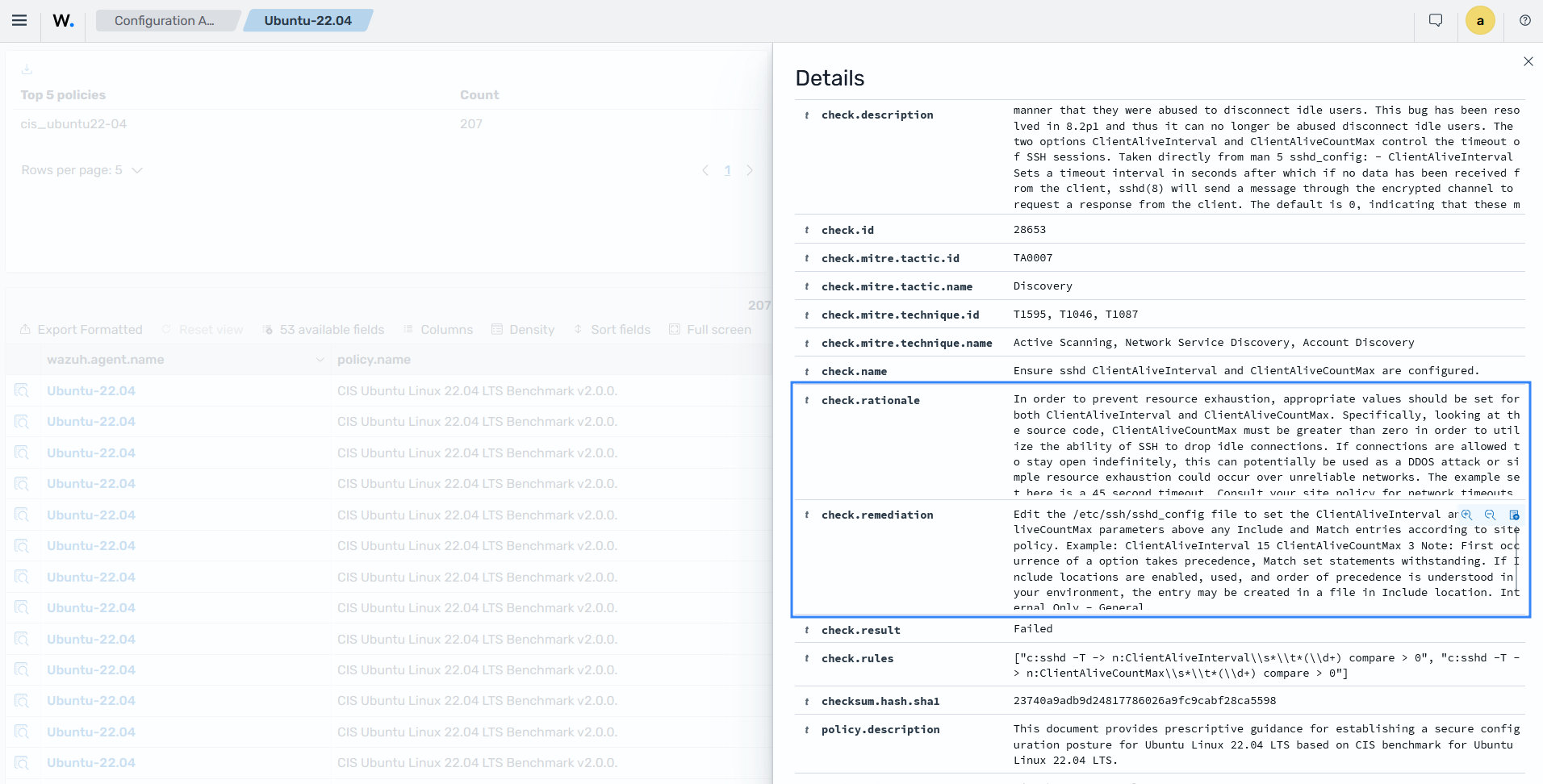Screen dimensions: 1543x784
Task: Click the cis_ubuntu22-04 policy cell
Action: [73, 124]
